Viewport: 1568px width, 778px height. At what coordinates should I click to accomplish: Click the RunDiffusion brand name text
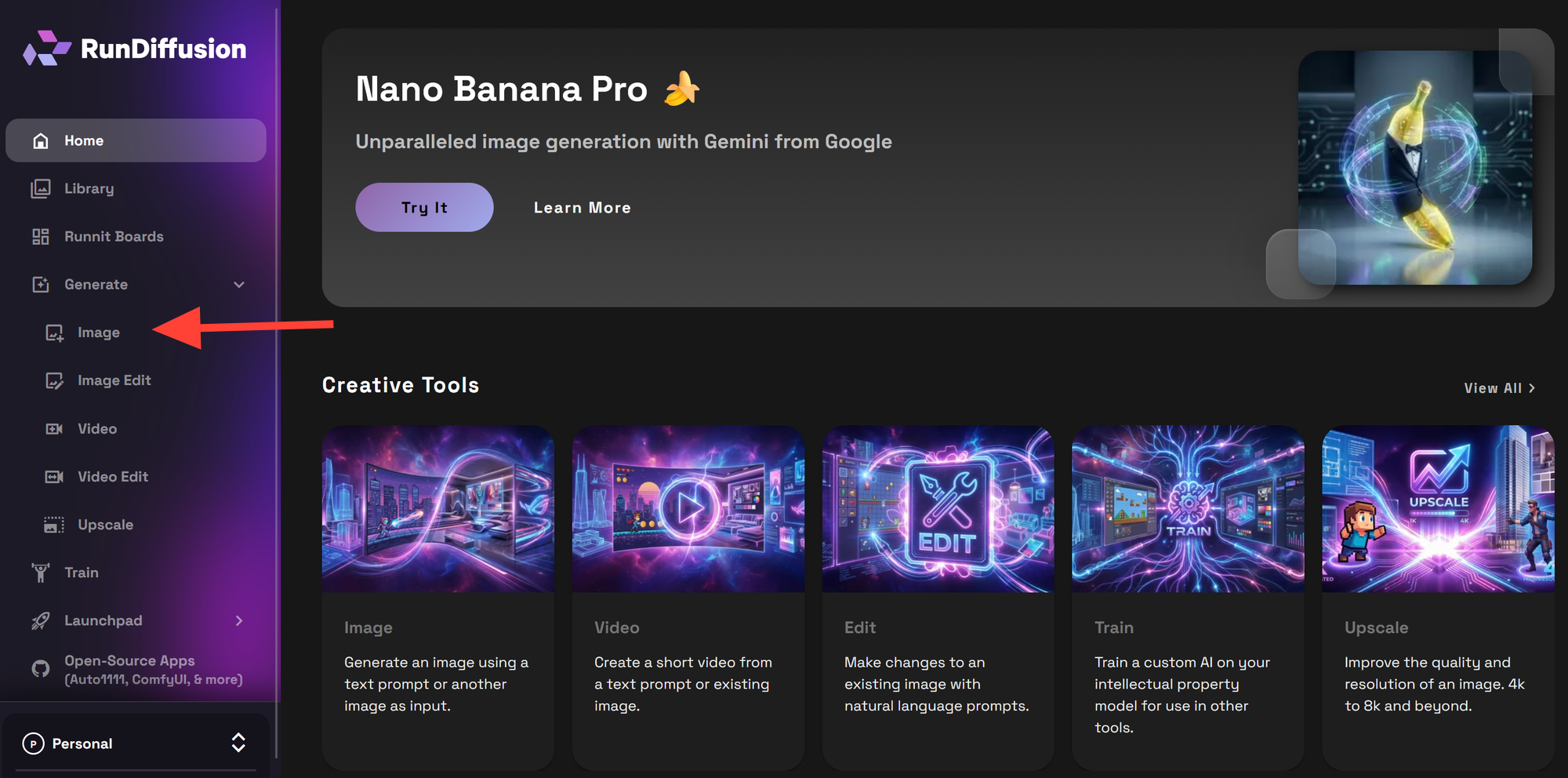click(163, 49)
